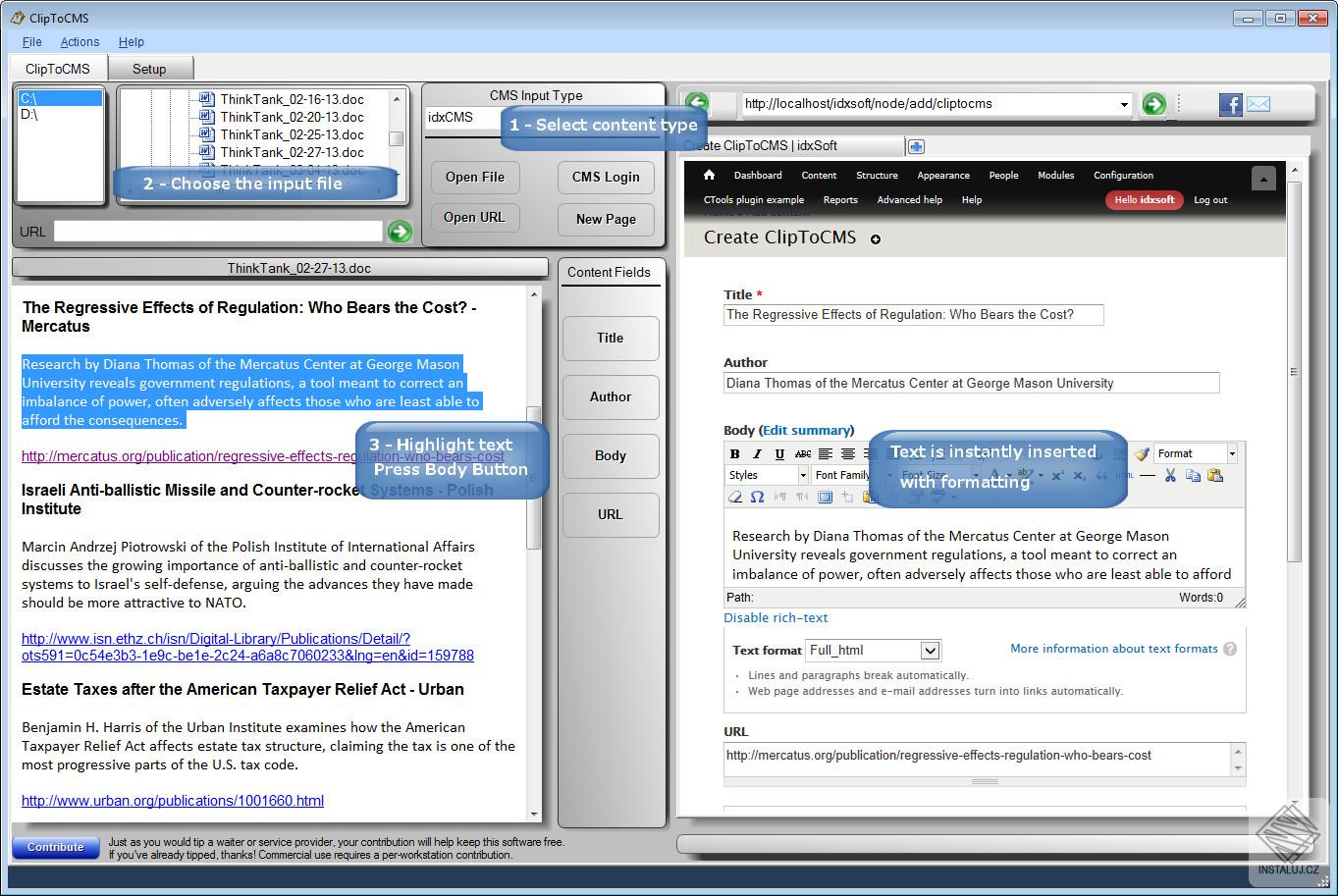1338x896 pixels.
Task: Click the plus shortcut icon beside Create ClipToCMS
Action: 876,238
